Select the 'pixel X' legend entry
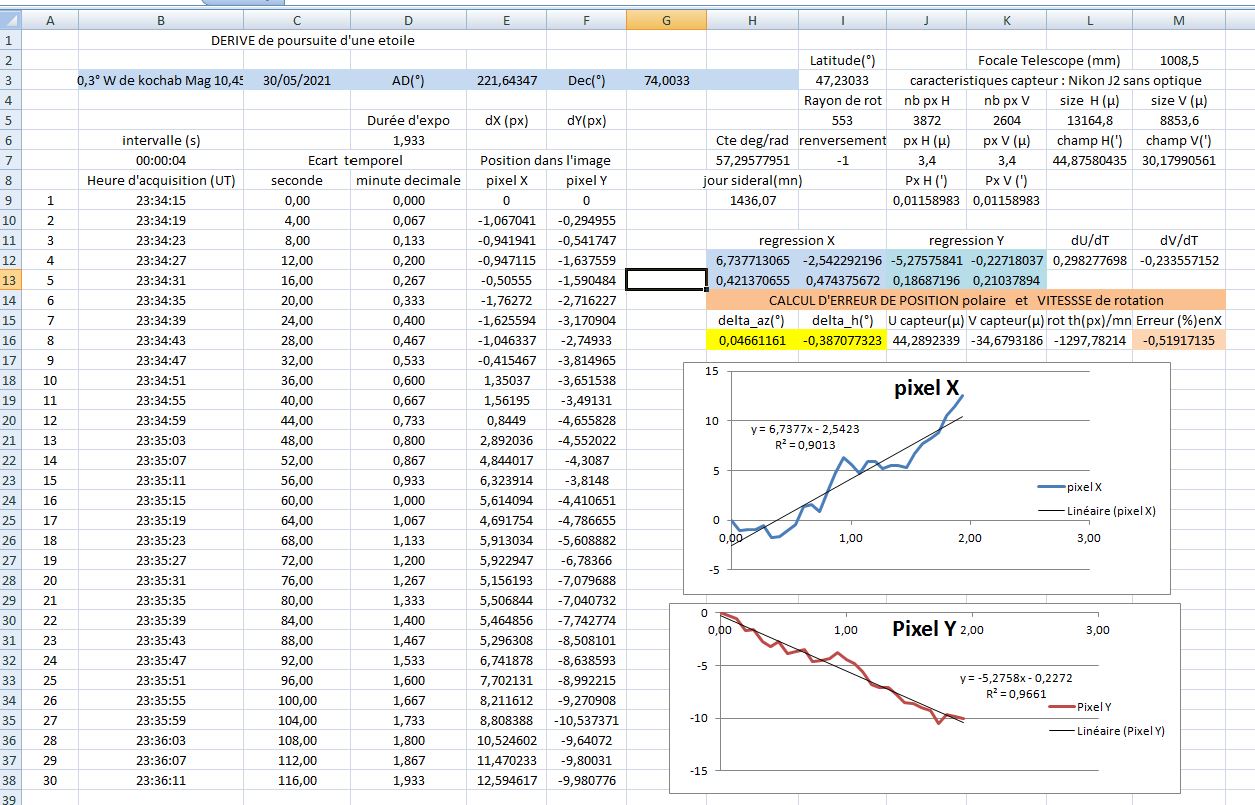 coord(1070,487)
